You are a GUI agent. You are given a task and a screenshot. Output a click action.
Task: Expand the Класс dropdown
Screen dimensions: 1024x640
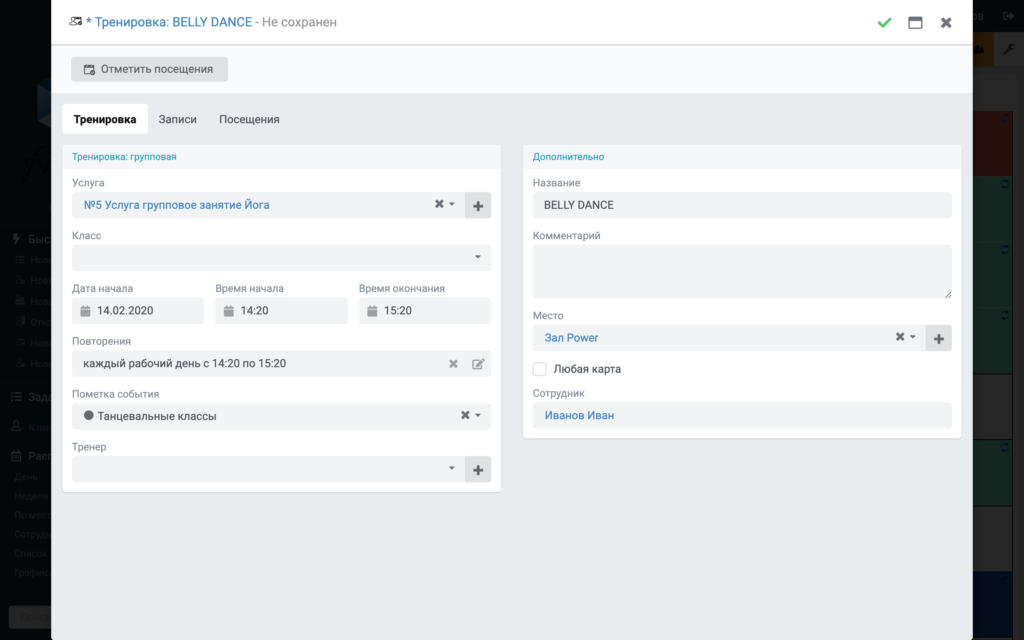click(478, 257)
